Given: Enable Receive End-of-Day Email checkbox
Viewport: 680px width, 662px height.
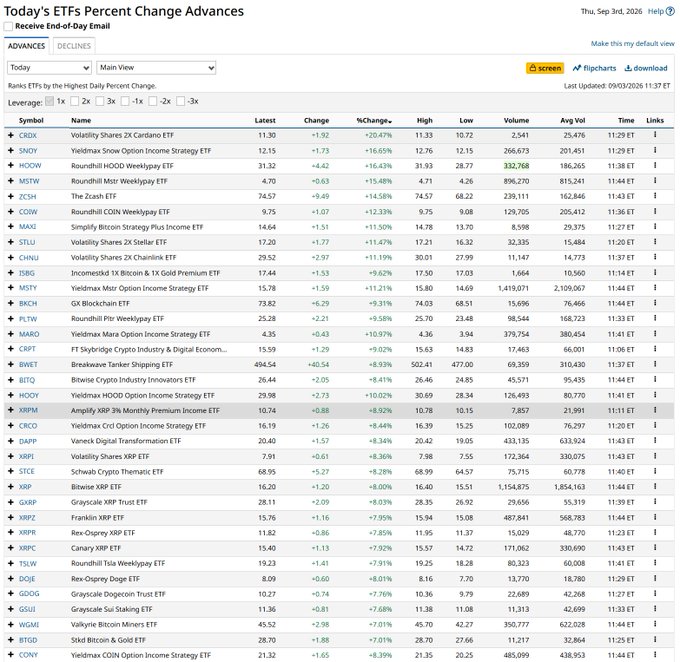Looking at the screenshot, I should [x=8, y=26].
